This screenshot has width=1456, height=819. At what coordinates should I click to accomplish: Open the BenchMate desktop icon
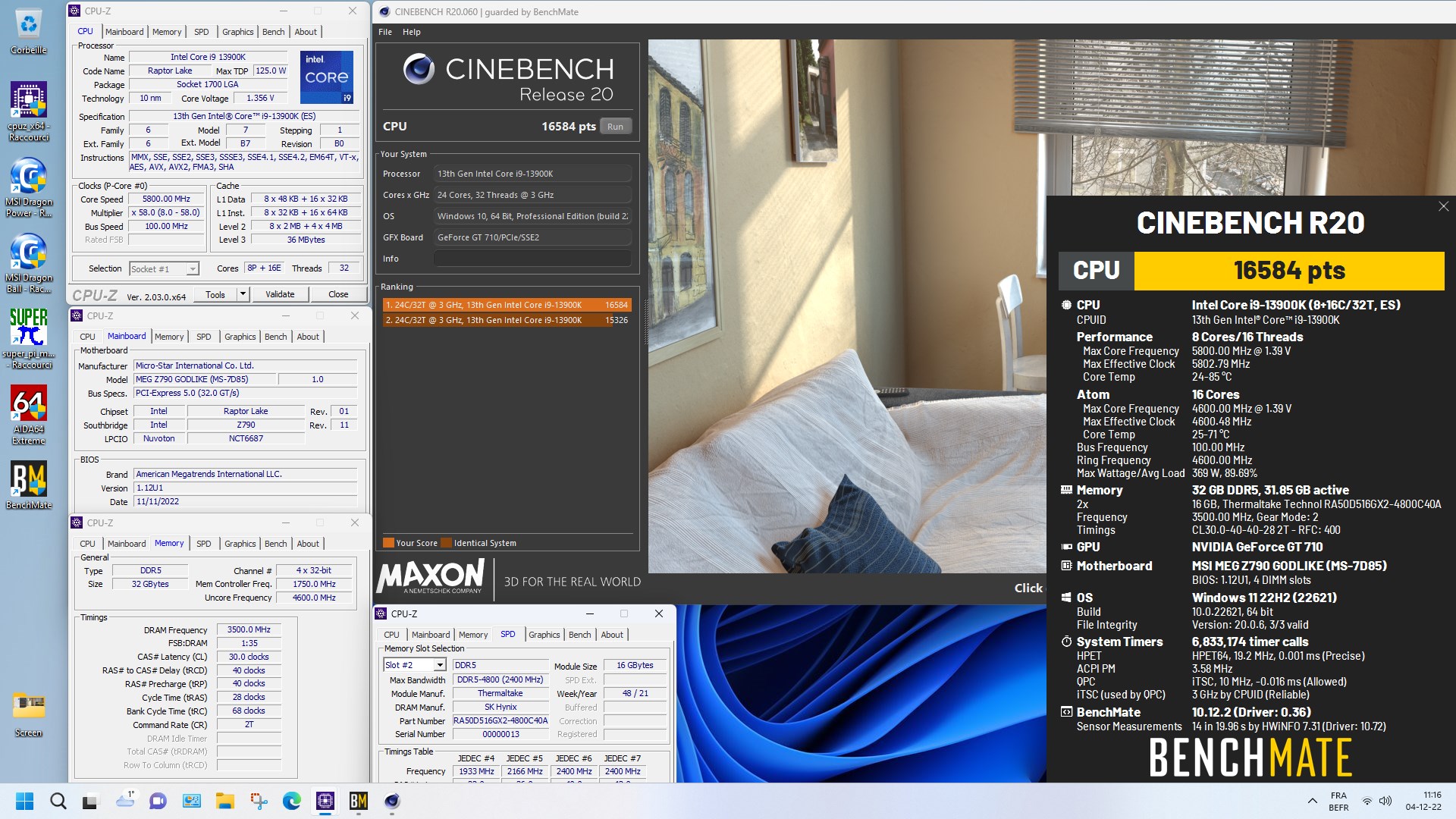coord(28,485)
